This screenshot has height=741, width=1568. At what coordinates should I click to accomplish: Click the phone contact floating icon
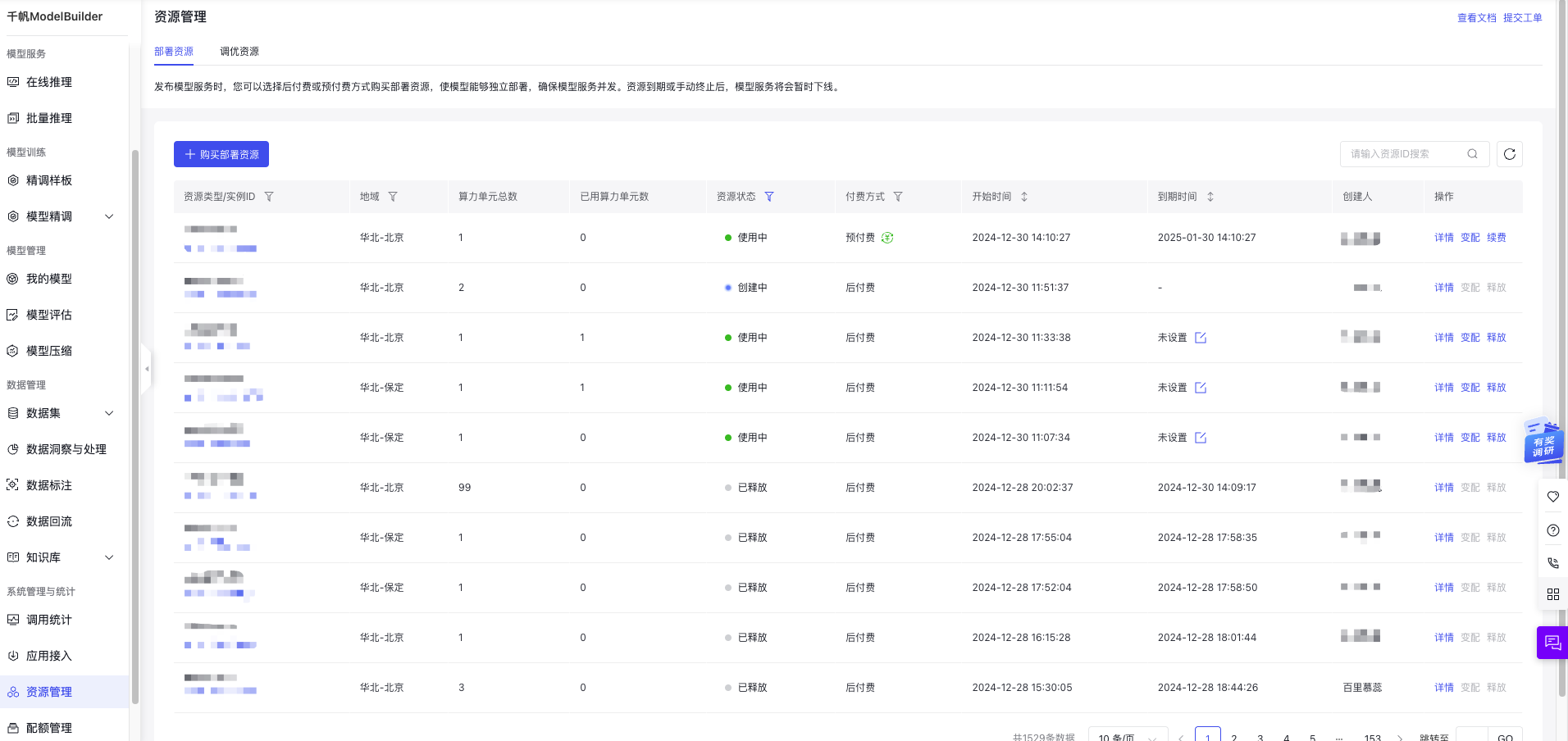[x=1553, y=563]
